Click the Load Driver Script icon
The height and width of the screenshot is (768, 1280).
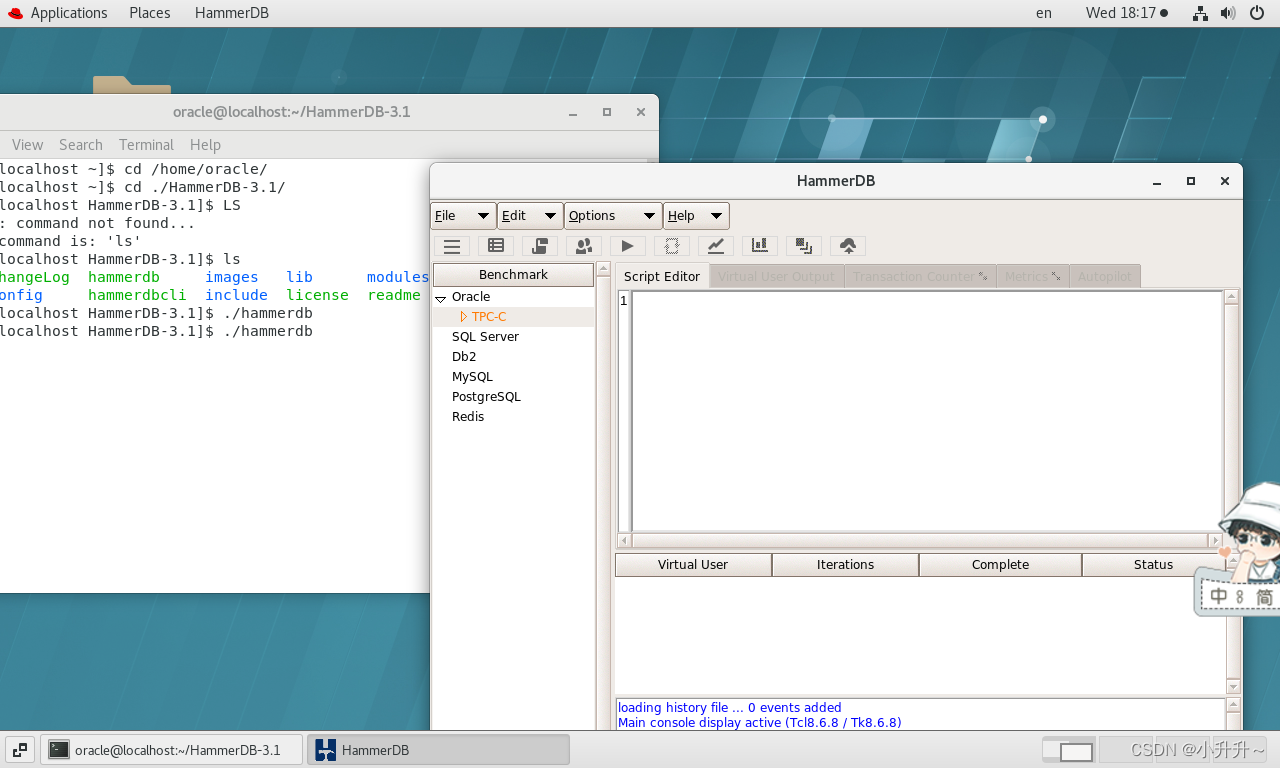click(539, 245)
